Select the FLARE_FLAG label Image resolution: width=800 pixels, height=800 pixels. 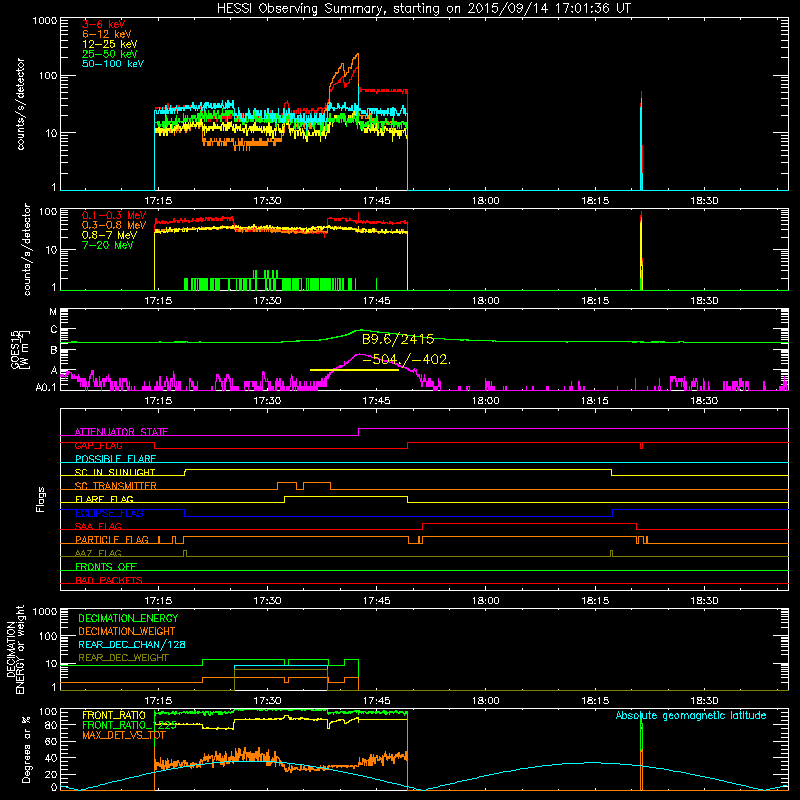point(104,499)
